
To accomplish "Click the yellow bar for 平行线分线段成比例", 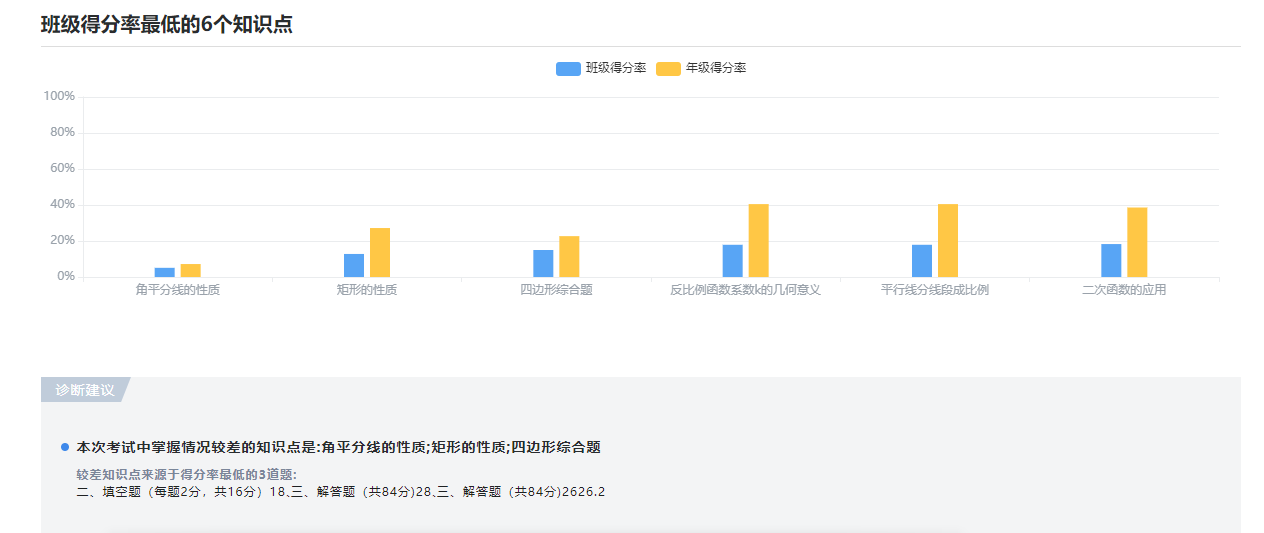I will coord(948,240).
